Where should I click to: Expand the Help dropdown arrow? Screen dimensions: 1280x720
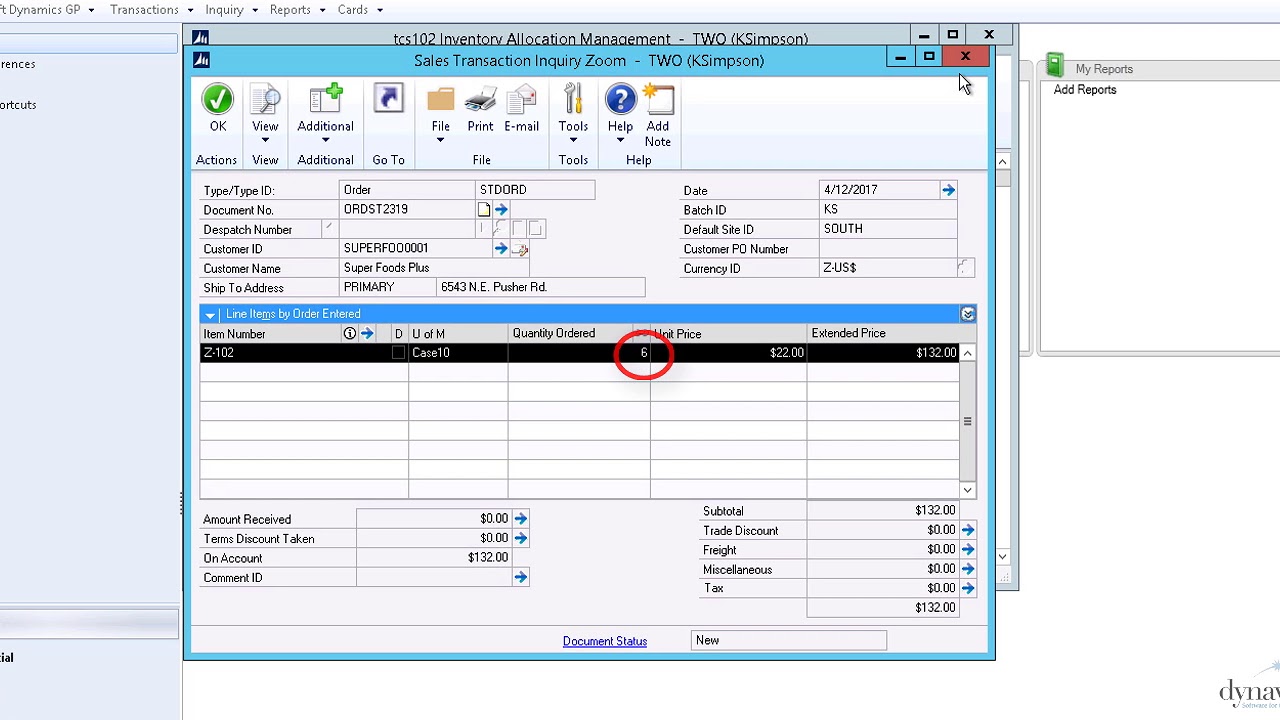click(x=620, y=140)
